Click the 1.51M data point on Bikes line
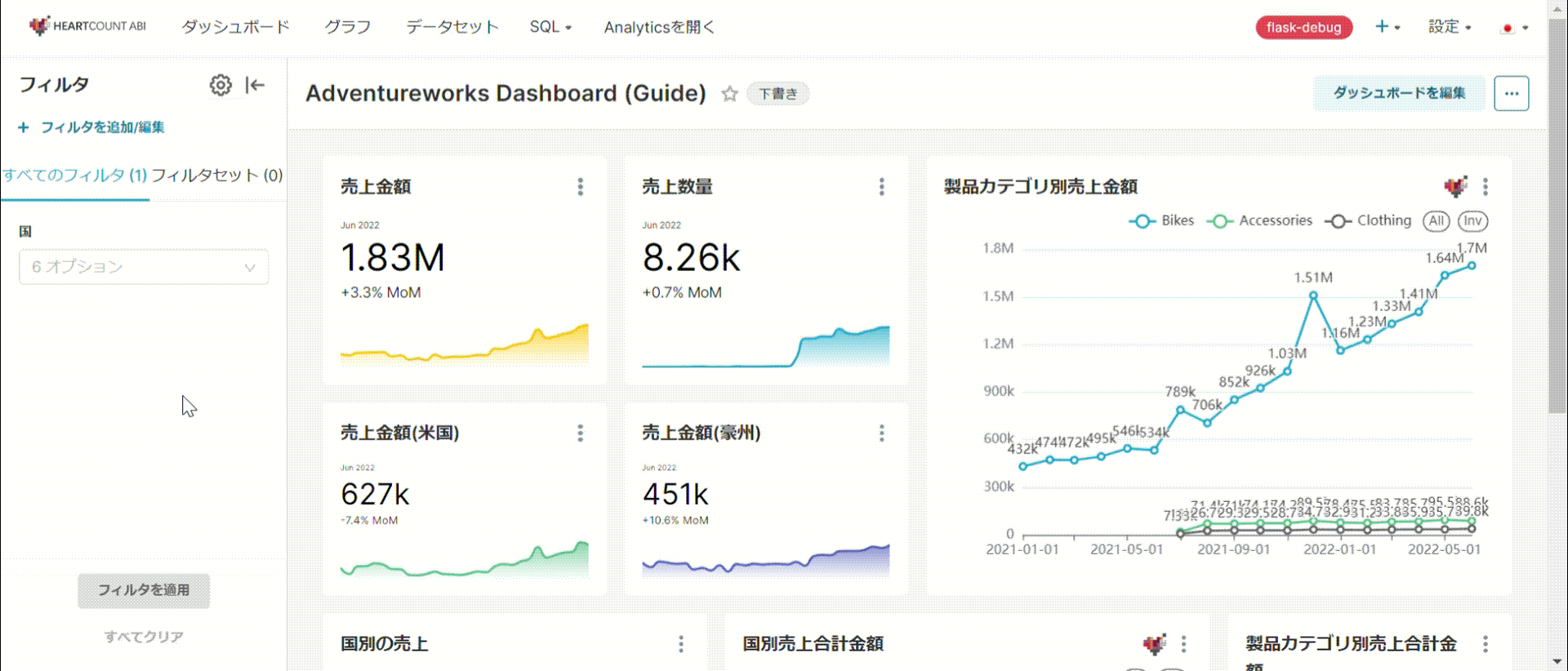This screenshot has height=671, width=1568. pyautogui.click(x=1313, y=296)
